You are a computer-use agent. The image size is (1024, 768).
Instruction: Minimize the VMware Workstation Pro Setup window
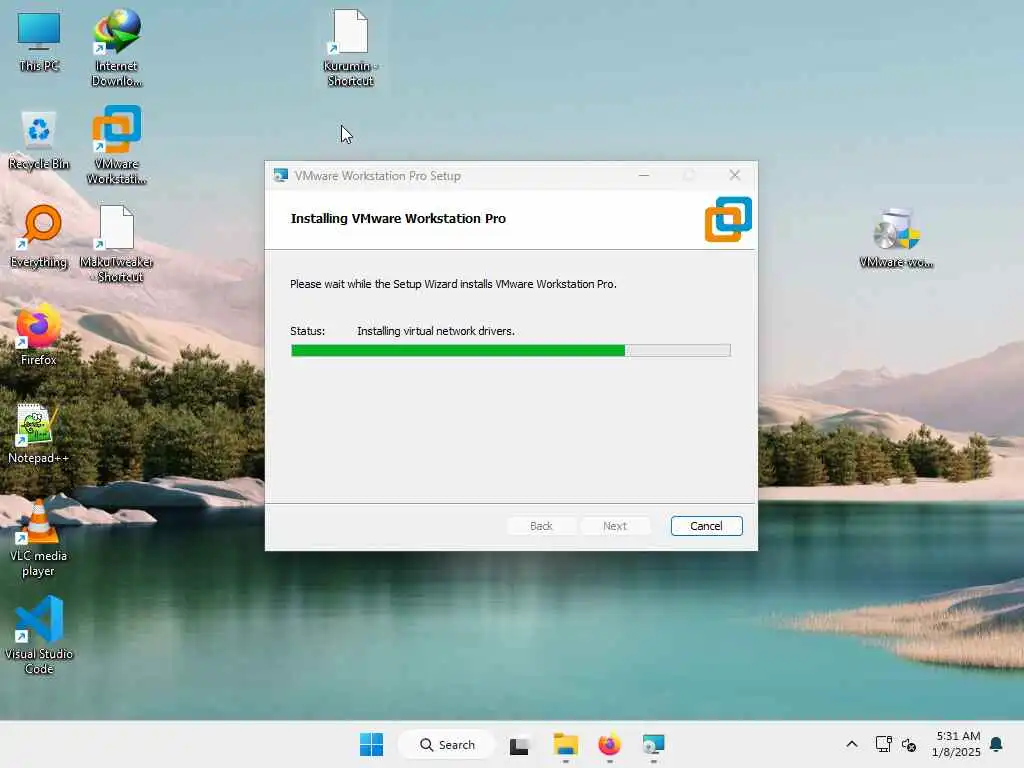click(x=644, y=176)
